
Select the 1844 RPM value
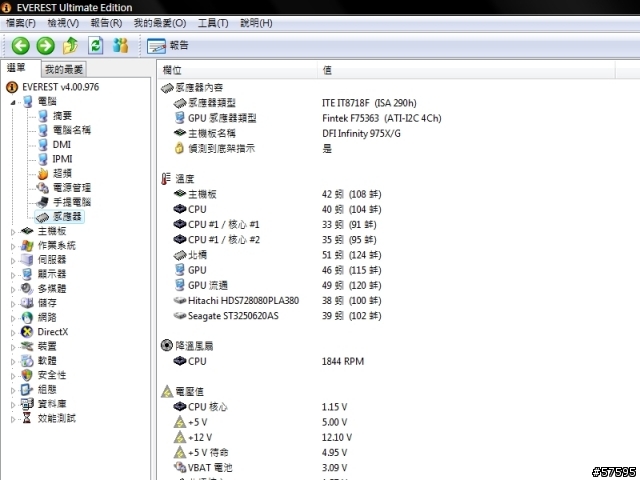[x=343, y=361]
